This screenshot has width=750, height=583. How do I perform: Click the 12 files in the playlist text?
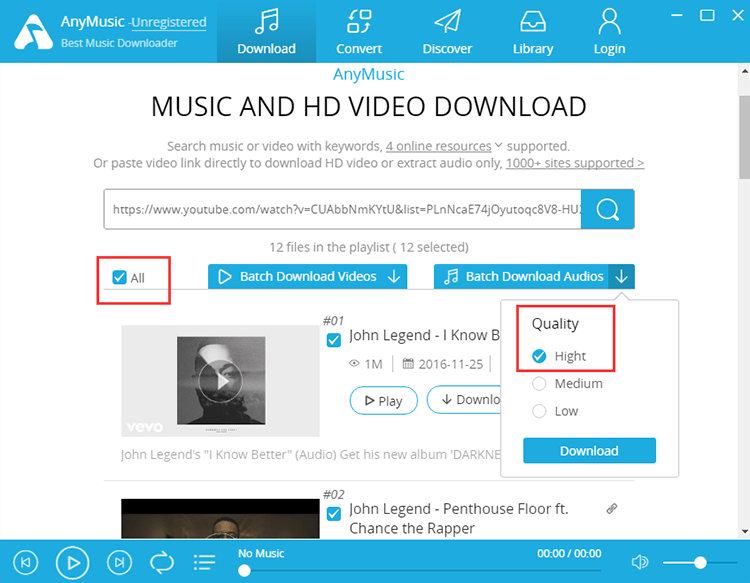[369, 247]
